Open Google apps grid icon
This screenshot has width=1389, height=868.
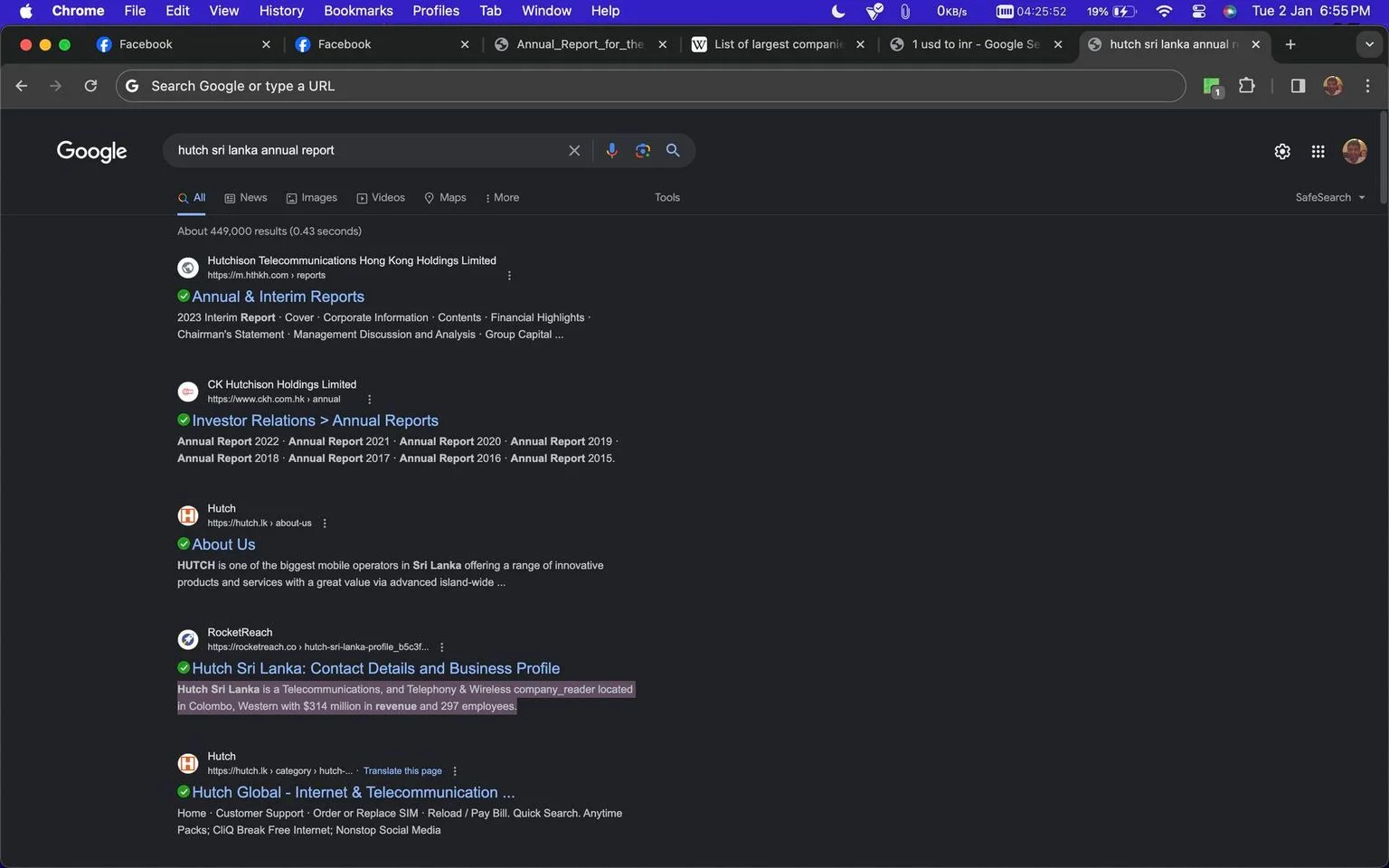click(1318, 152)
